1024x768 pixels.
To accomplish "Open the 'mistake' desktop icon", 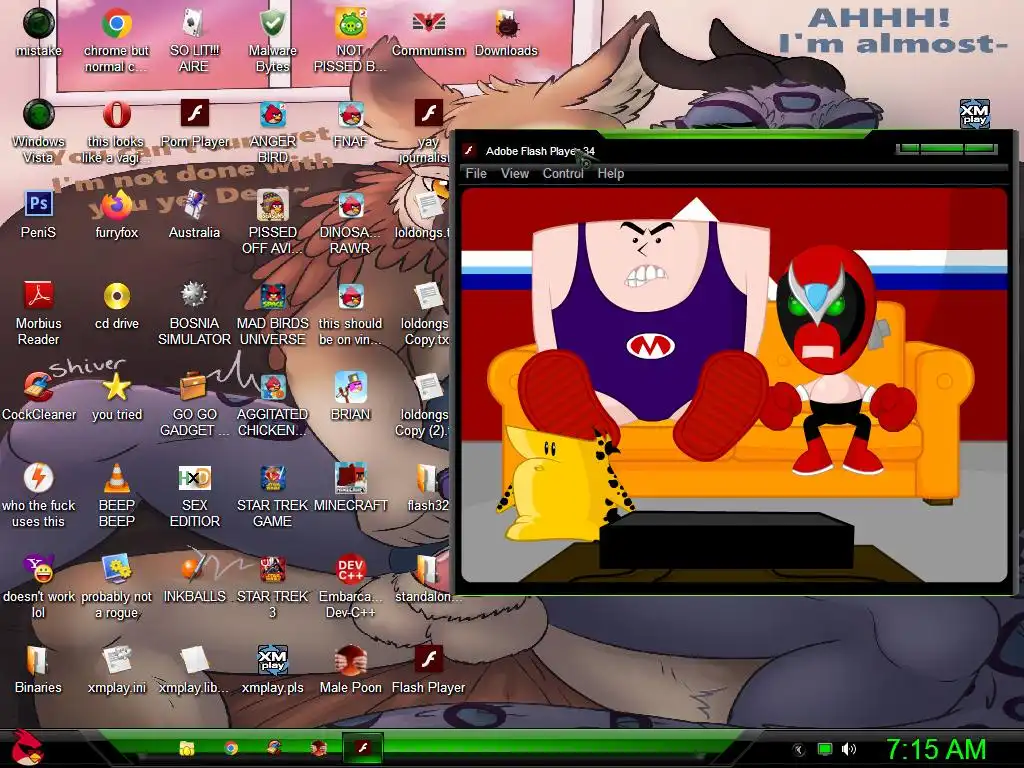I will [39, 33].
